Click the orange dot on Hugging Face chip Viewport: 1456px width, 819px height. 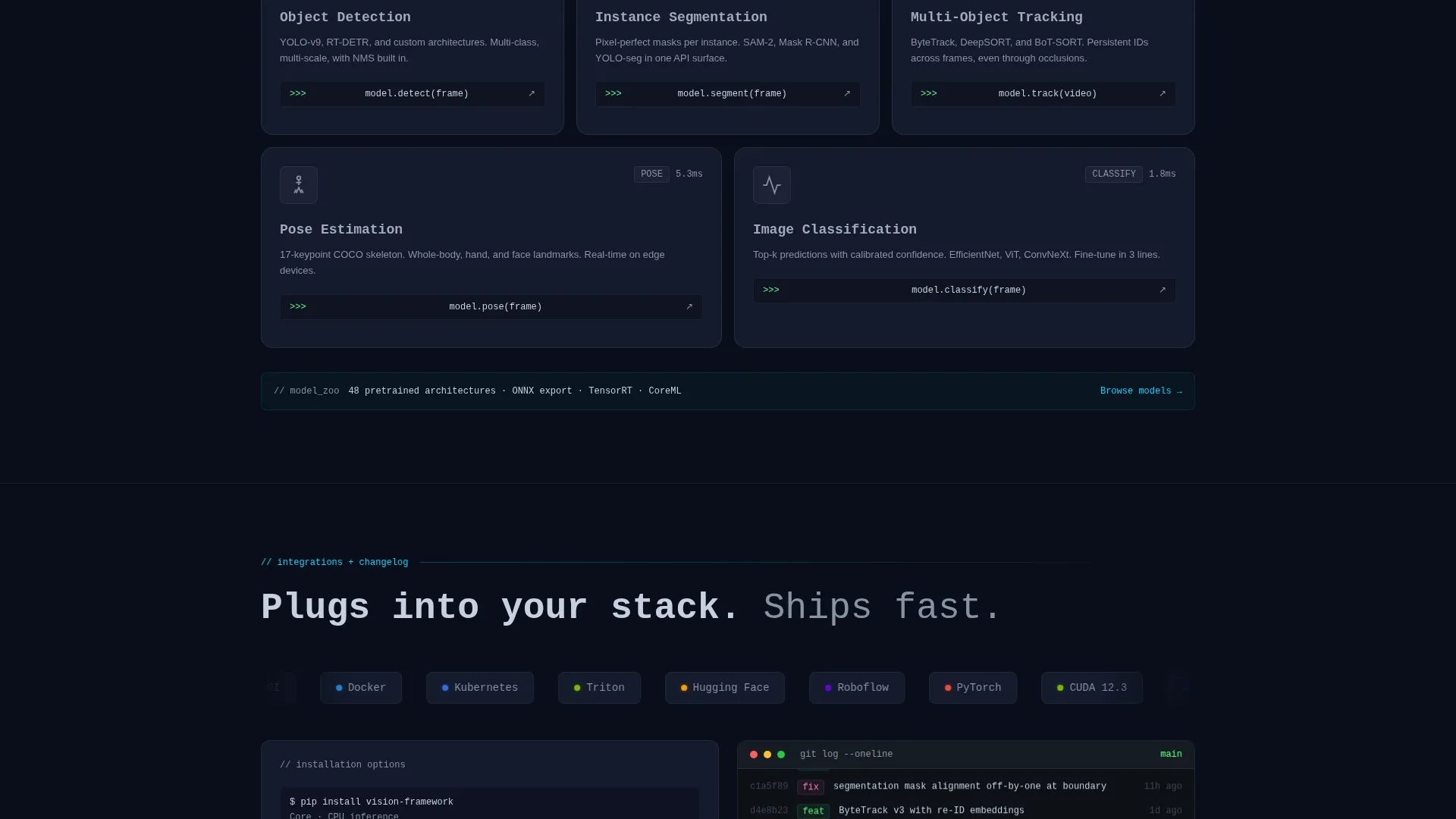pos(684,688)
